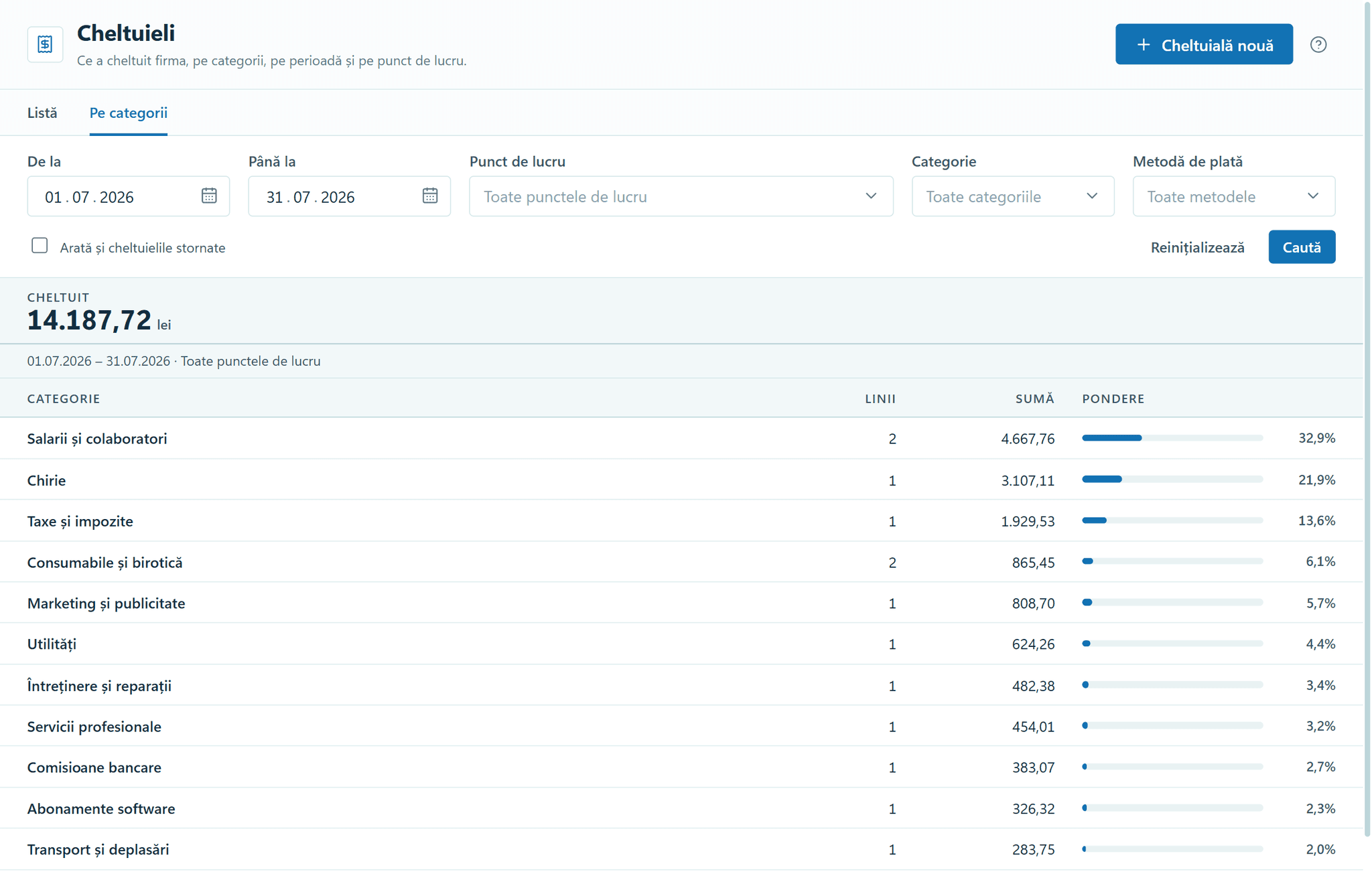Select the Comisioane bancare row
The image size is (1372, 874).
pos(681,767)
